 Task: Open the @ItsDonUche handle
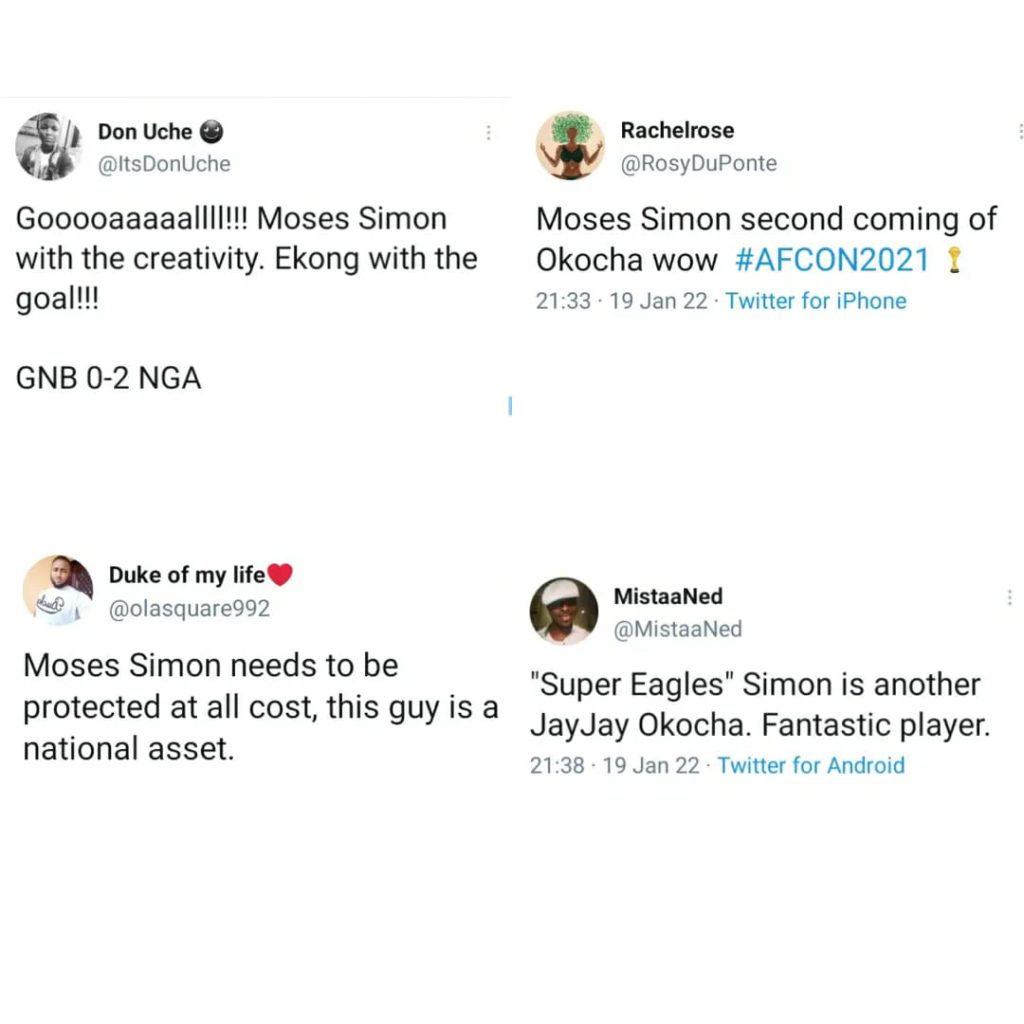point(164,164)
